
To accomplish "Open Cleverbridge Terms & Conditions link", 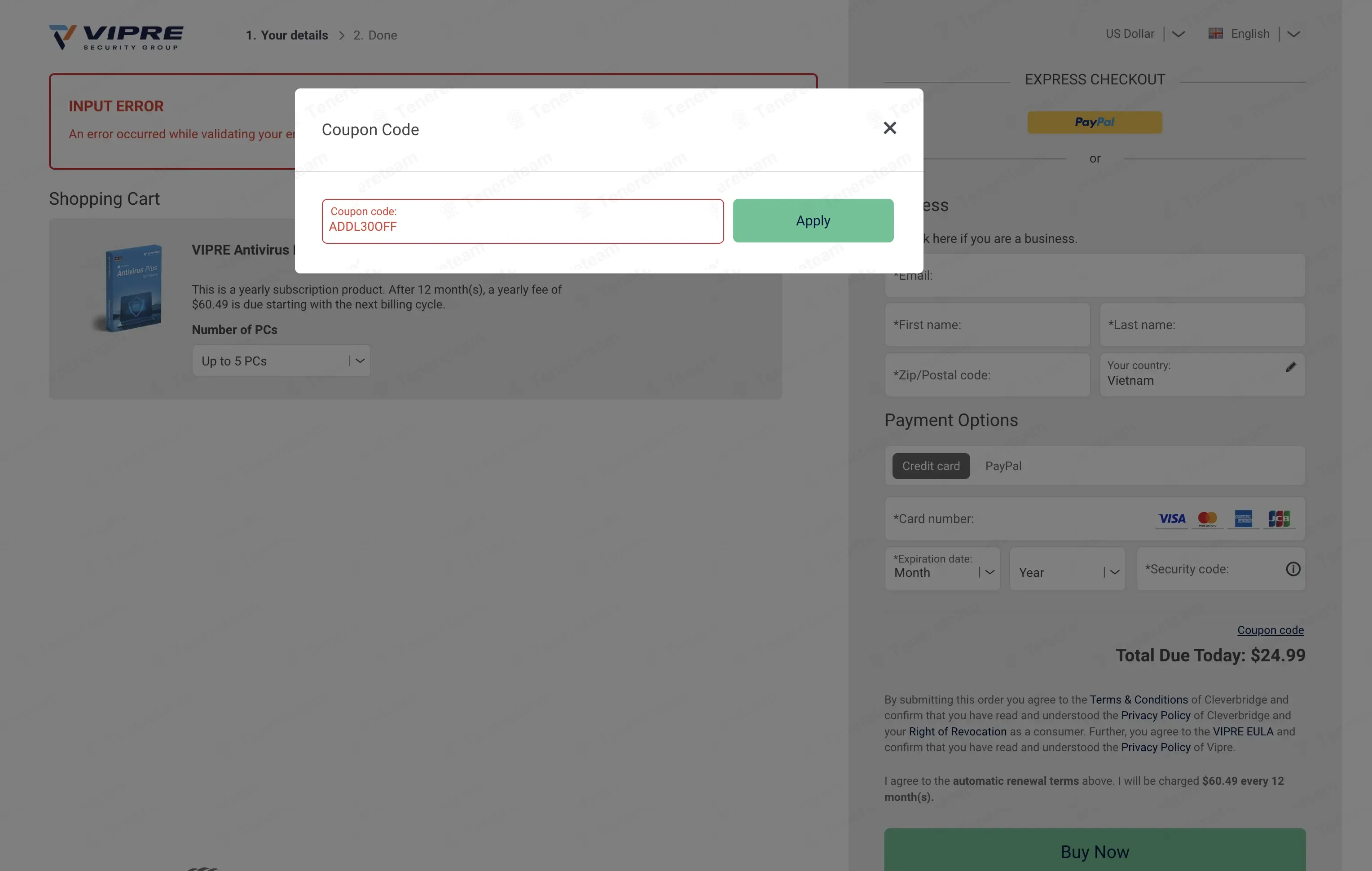I will (x=1139, y=699).
